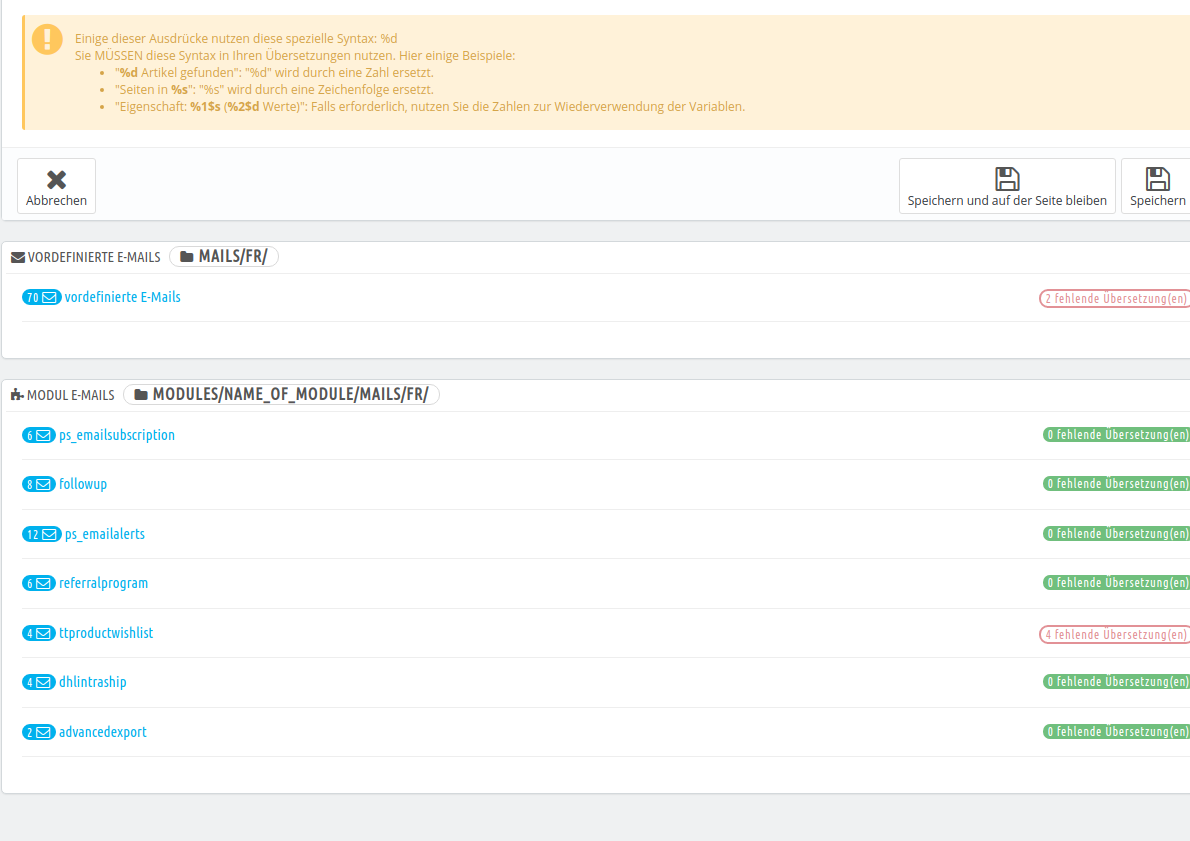The height and width of the screenshot is (841, 1190).
Task: Expand the ps_emailsubscription module mails
Action: coord(117,435)
